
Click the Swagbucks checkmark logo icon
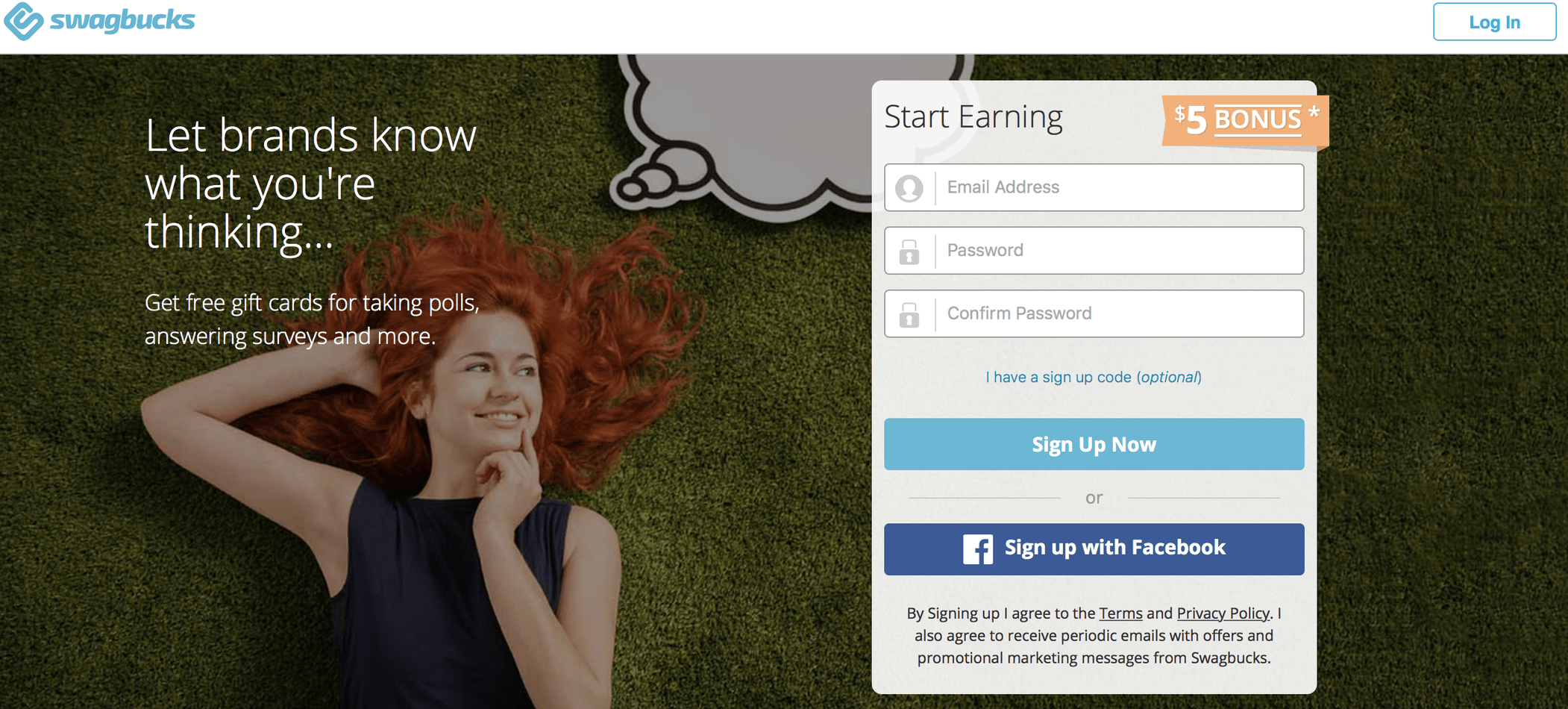(x=23, y=20)
